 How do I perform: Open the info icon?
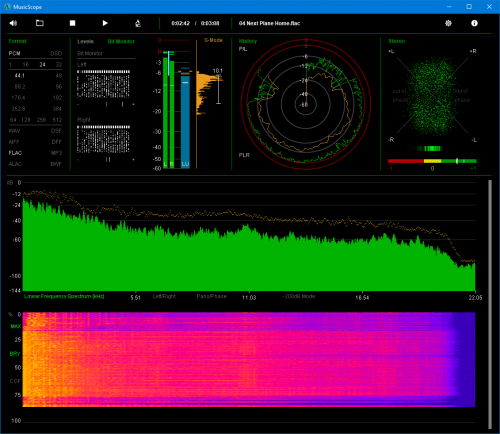tap(474, 23)
